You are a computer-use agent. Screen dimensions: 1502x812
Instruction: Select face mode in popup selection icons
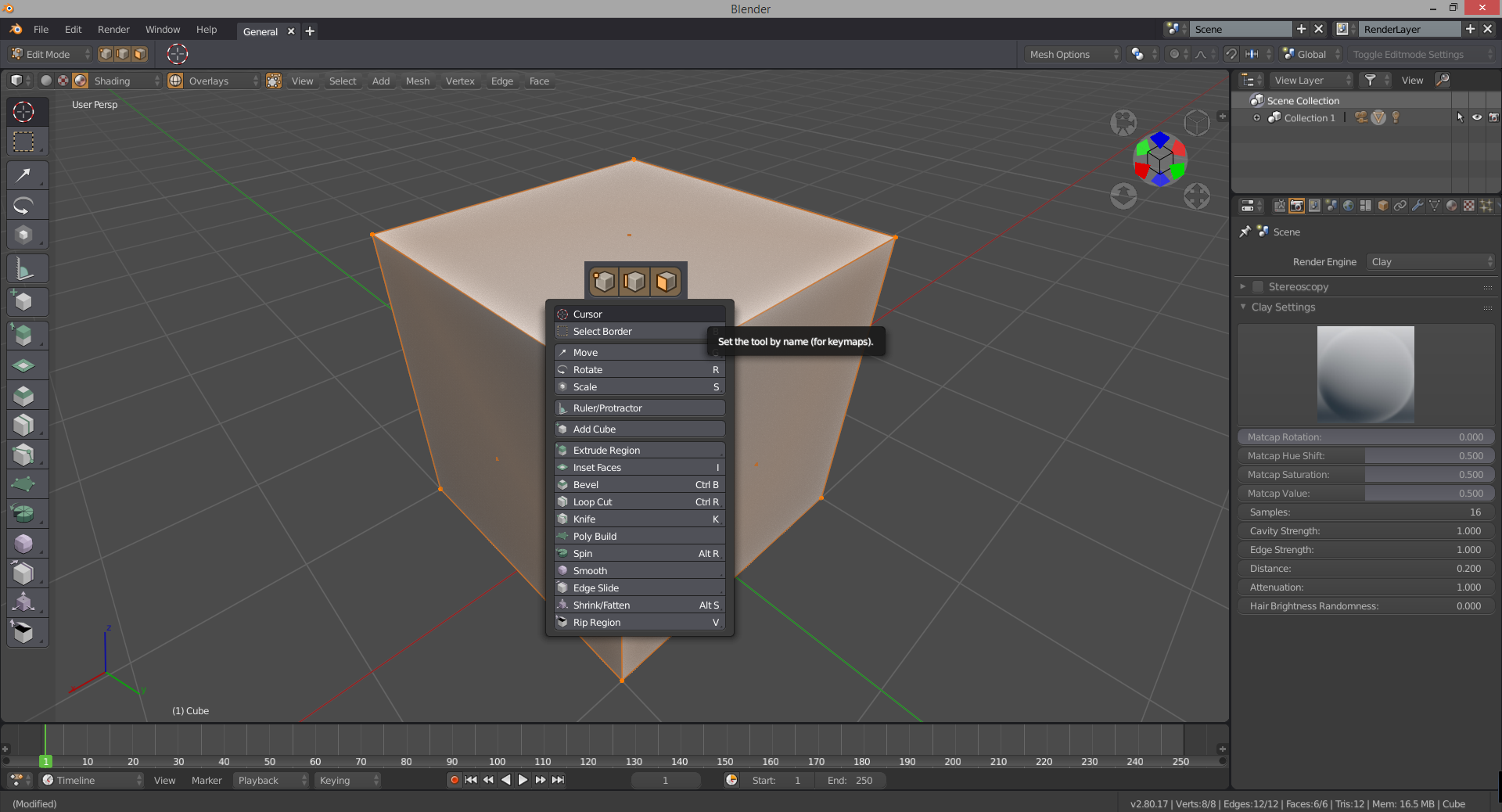tap(667, 281)
